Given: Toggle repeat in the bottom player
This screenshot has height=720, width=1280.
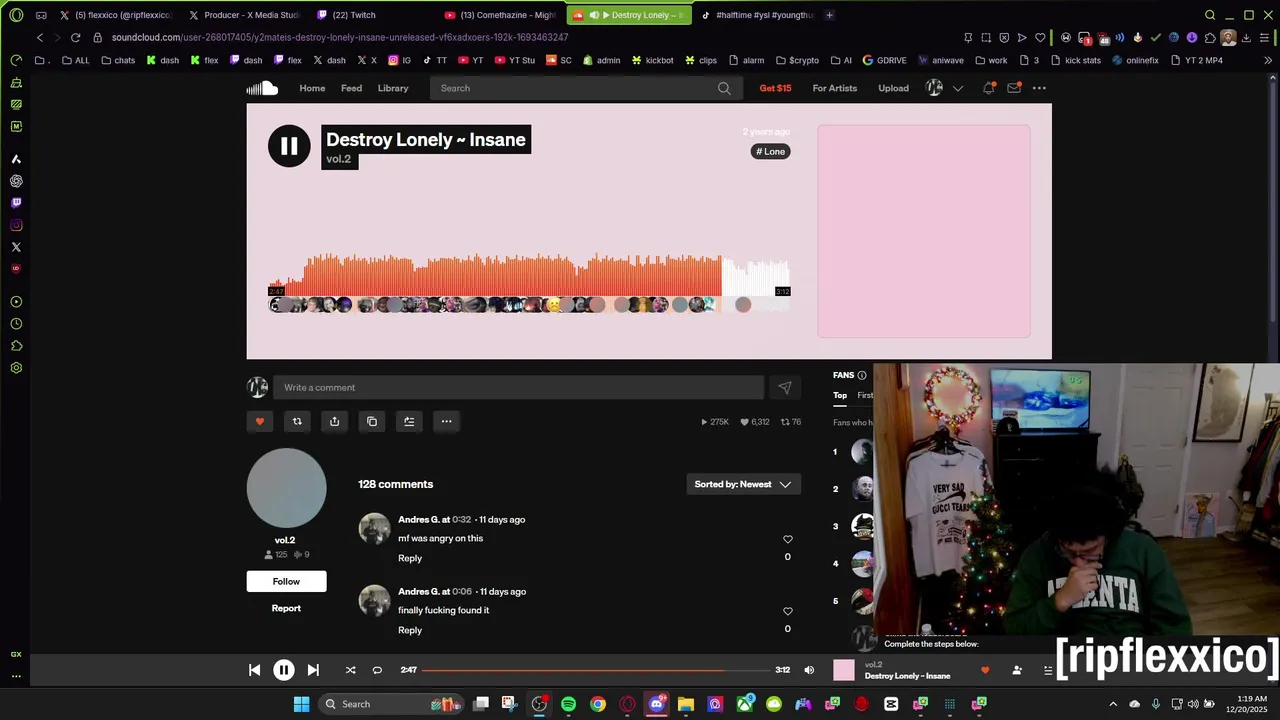Looking at the screenshot, I should (377, 670).
